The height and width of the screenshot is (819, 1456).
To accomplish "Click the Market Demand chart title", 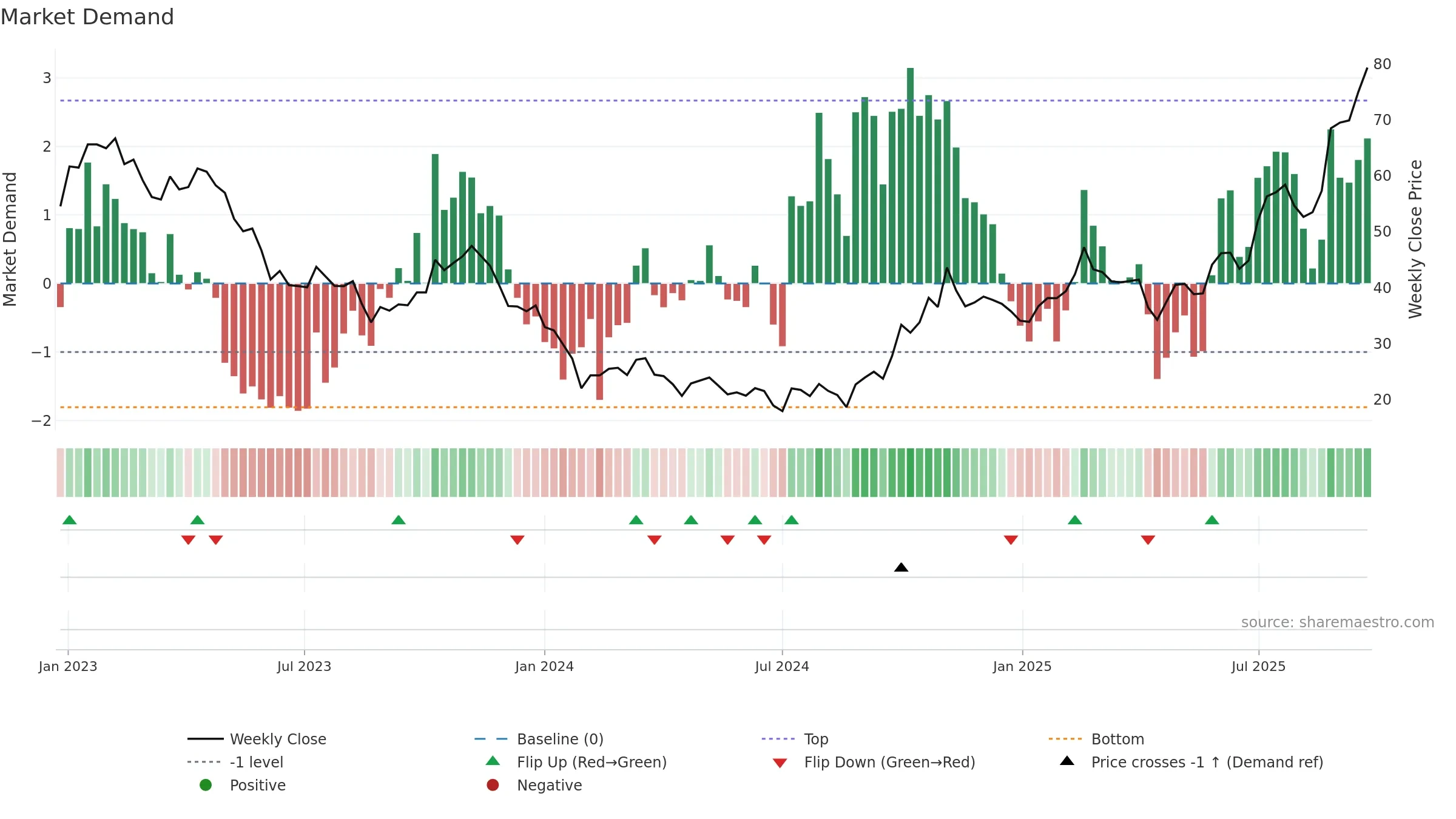I will (x=87, y=17).
